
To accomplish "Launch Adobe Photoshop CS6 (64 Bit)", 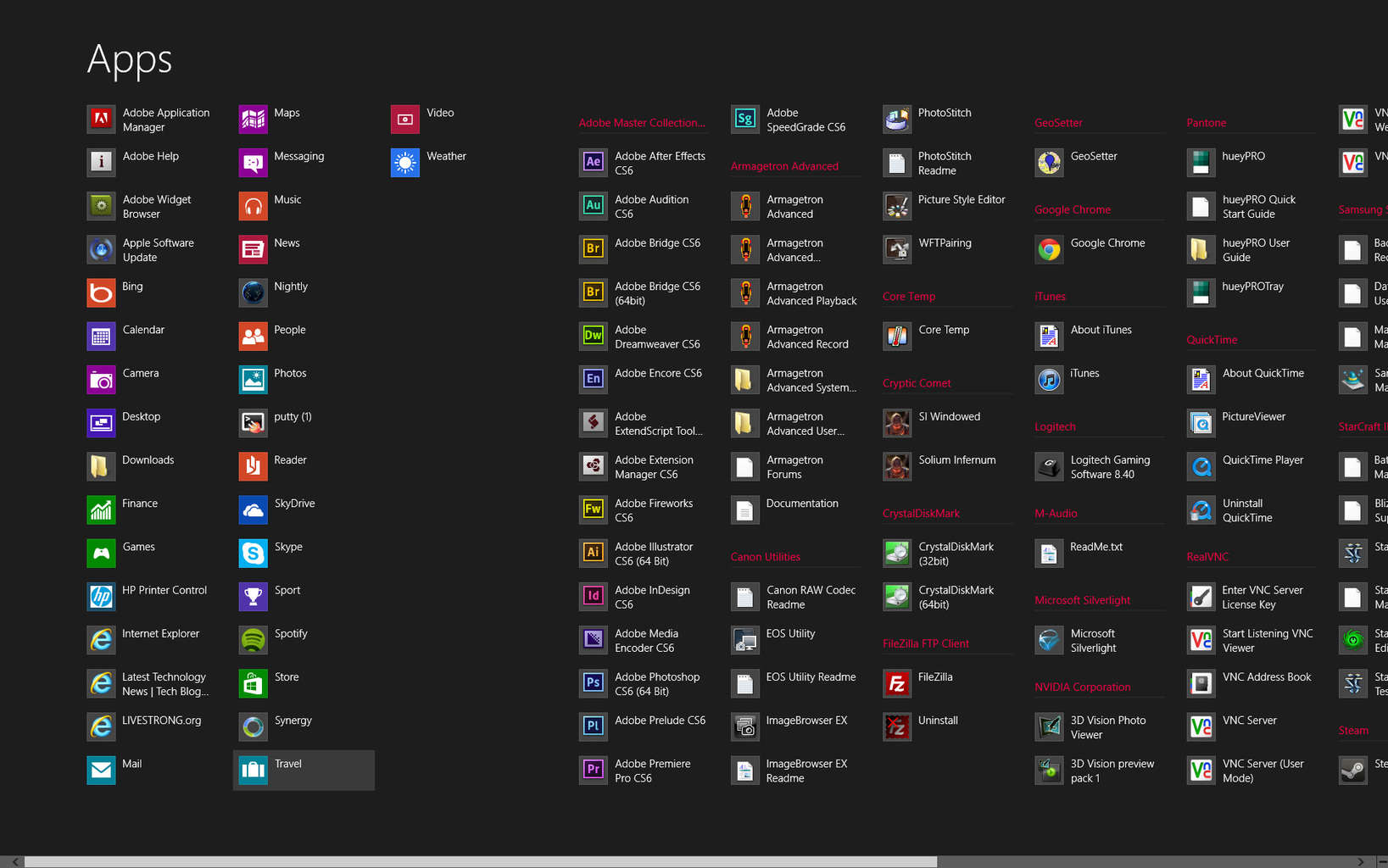I will click(x=644, y=684).
